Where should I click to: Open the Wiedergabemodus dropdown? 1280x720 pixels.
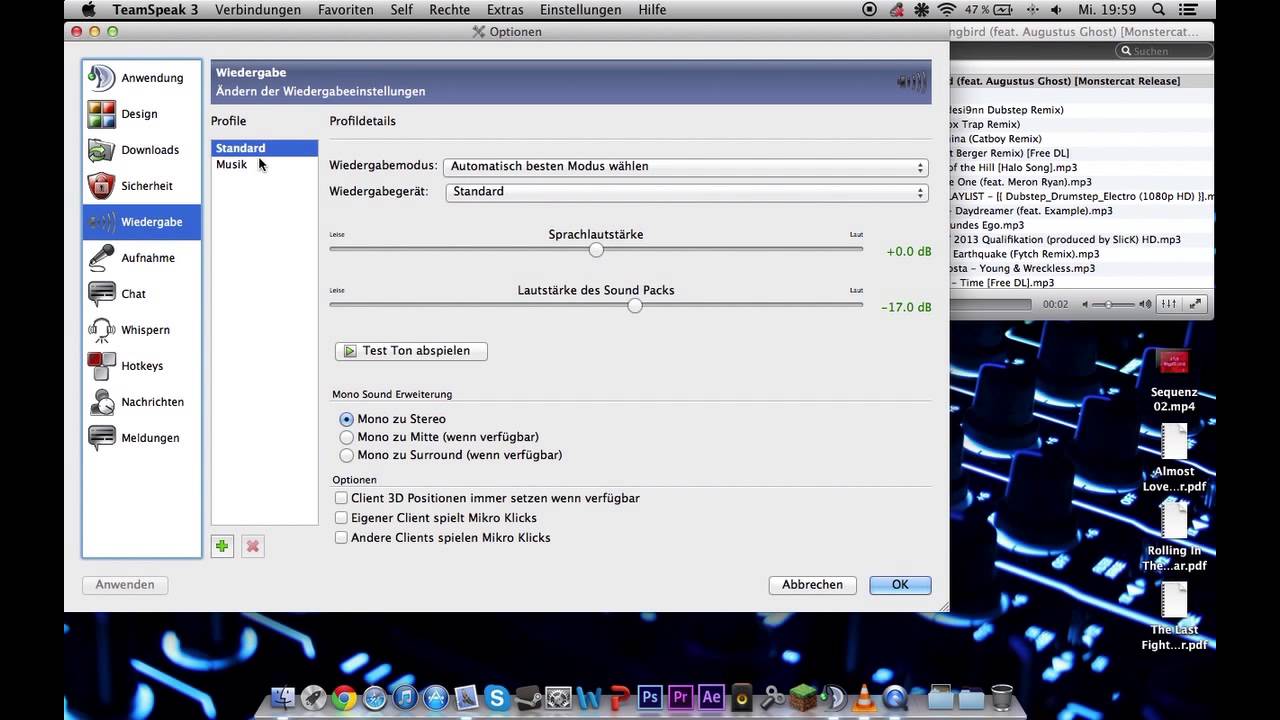[686, 167]
